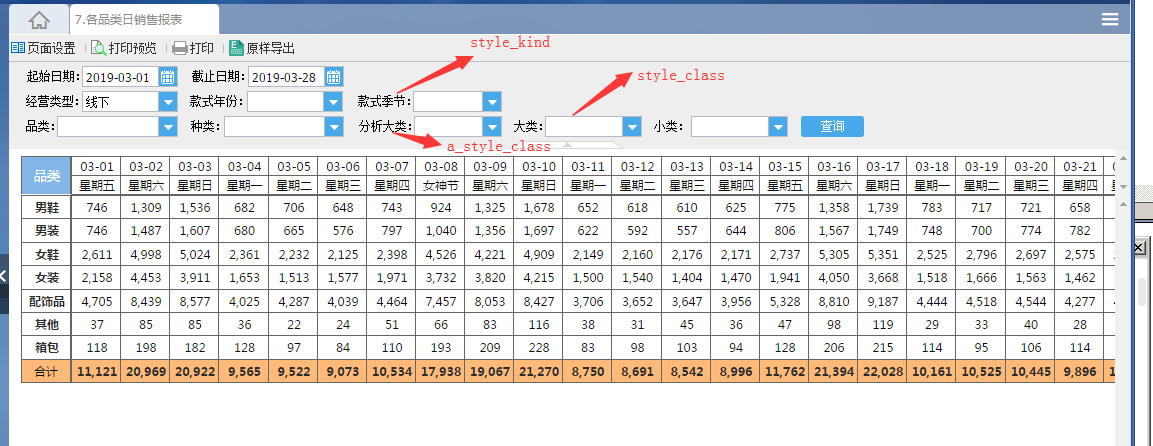Click the close X on right-edge window
This screenshot has width=1153, height=446.
1139,248
